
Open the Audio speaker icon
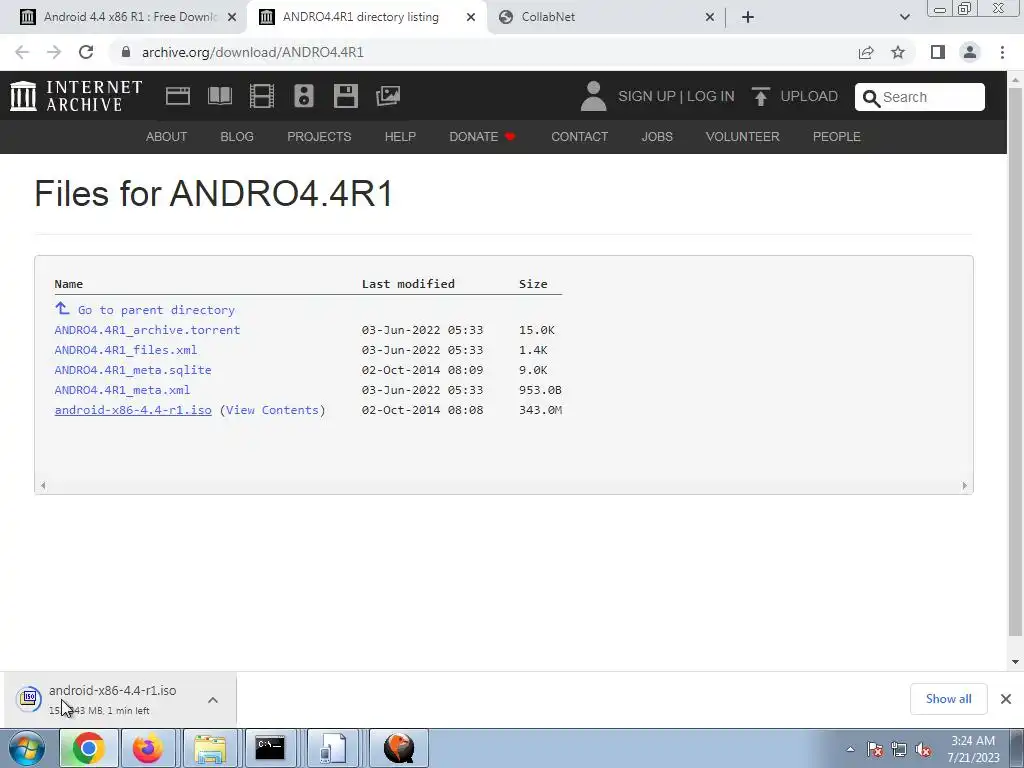point(304,96)
